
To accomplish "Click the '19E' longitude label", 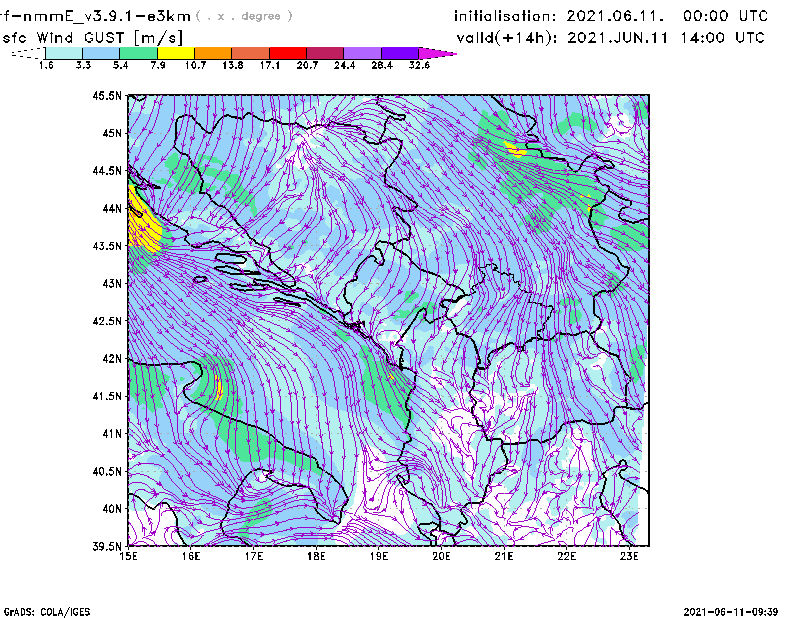I will point(379,556).
